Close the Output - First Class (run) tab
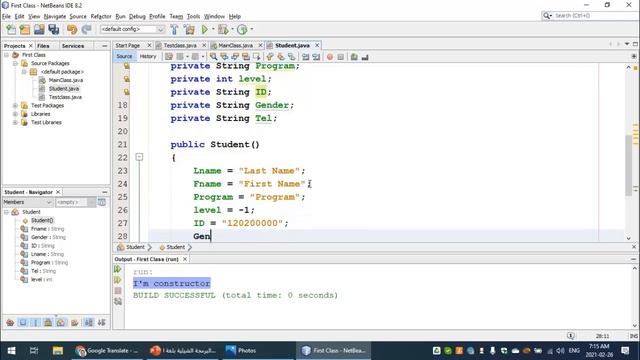This screenshot has width=640, height=360. tap(185, 259)
